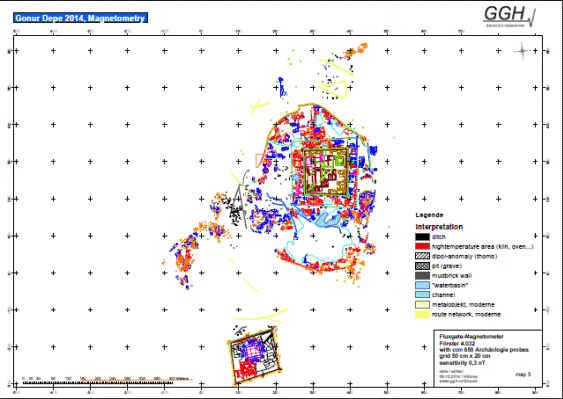This screenshot has width=563, height=399.
Task: Click the metalobjekt, moderne legend symbol
Action: (422, 305)
